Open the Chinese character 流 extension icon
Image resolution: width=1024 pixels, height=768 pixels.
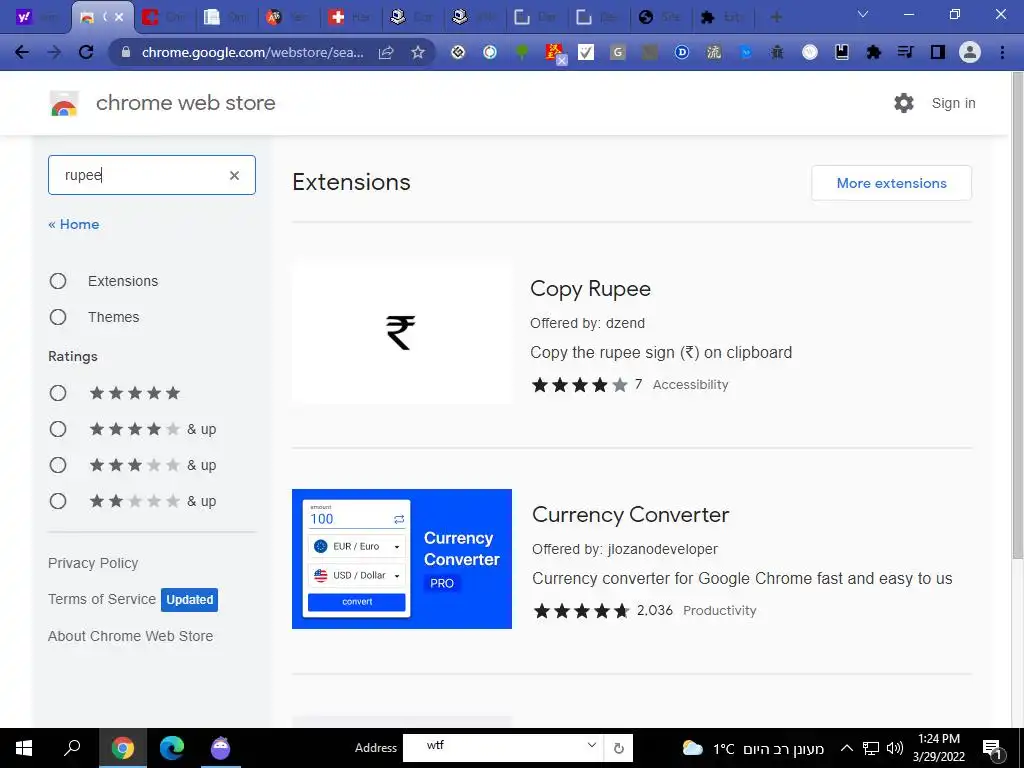tap(714, 52)
